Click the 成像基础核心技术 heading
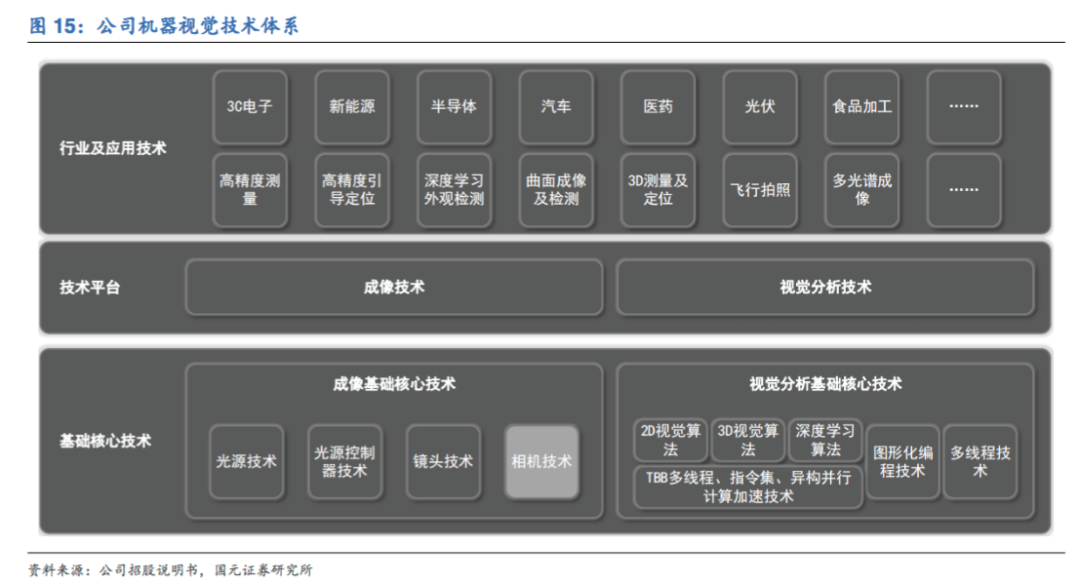 pos(394,384)
